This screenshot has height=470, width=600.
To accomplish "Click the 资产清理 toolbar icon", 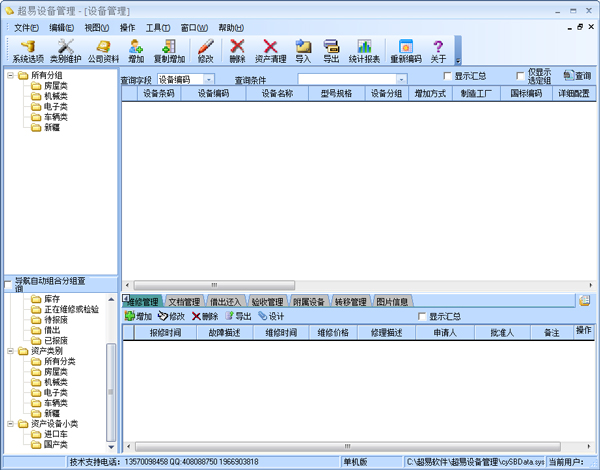I will [x=270, y=51].
